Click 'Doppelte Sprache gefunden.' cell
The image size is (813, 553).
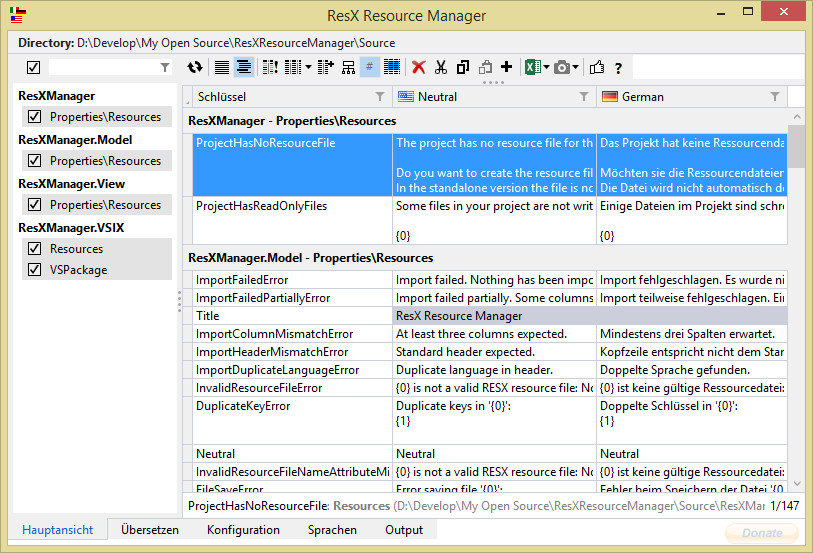(692, 370)
